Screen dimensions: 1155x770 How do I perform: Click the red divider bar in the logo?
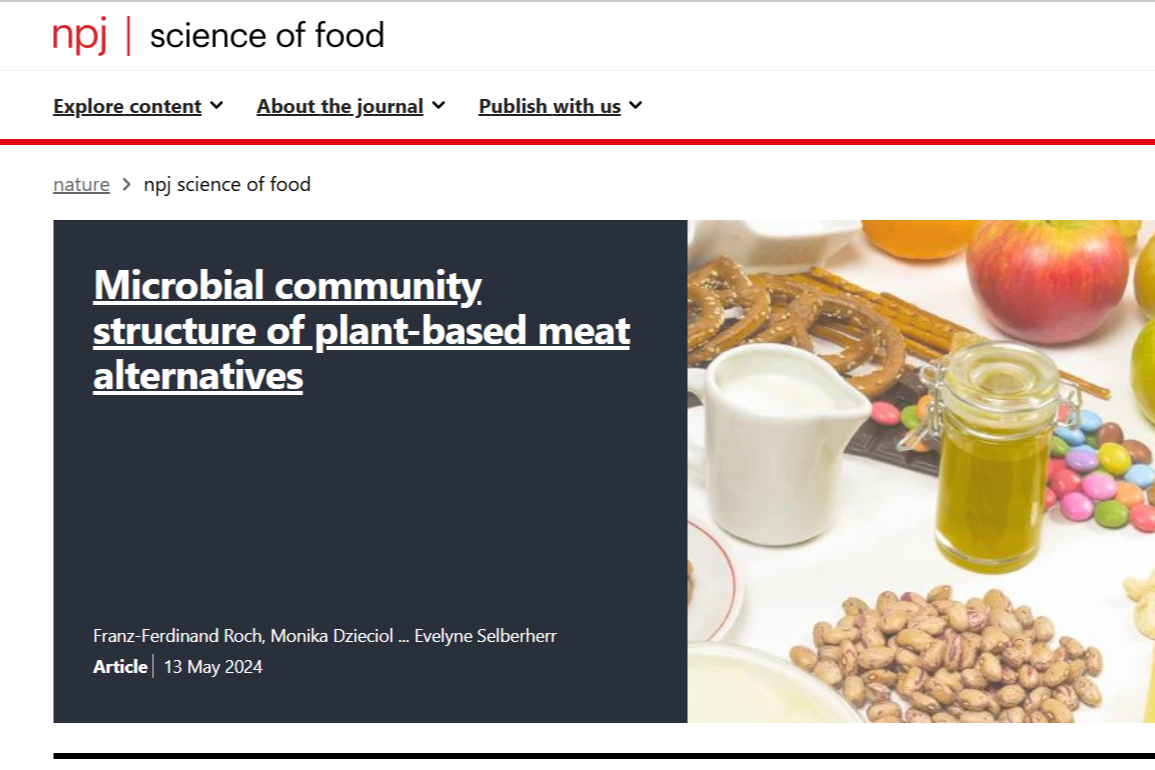pos(129,36)
